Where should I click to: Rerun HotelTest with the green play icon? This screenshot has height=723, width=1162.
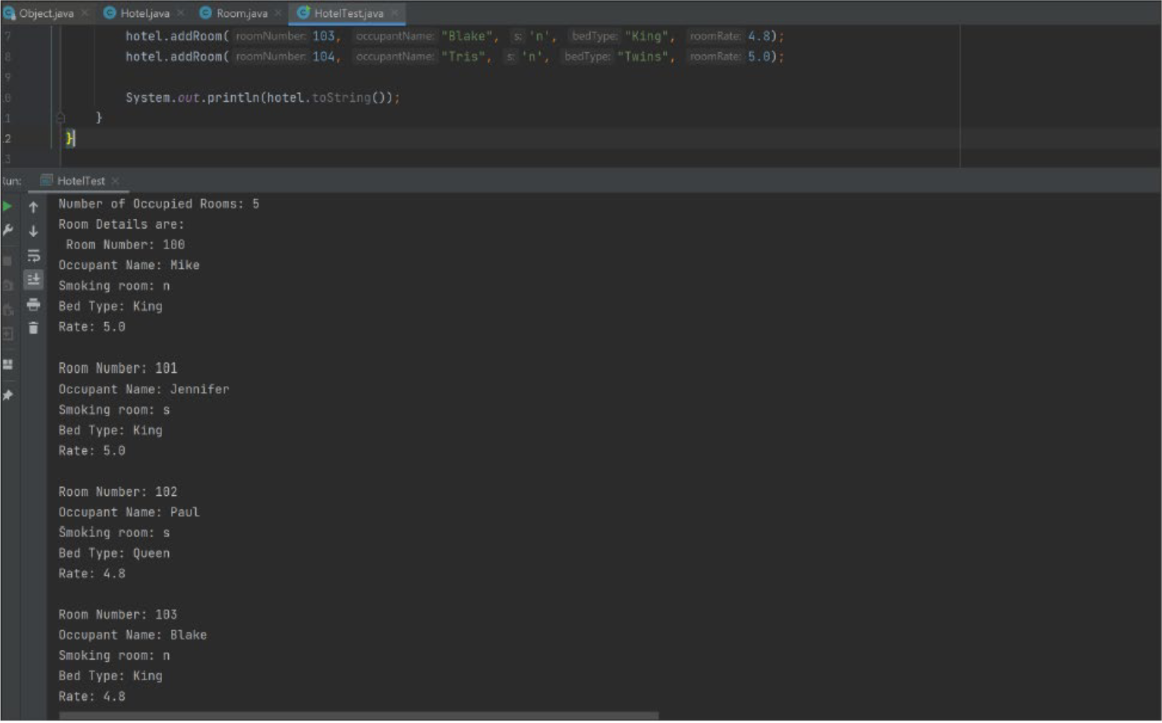pos(7,207)
